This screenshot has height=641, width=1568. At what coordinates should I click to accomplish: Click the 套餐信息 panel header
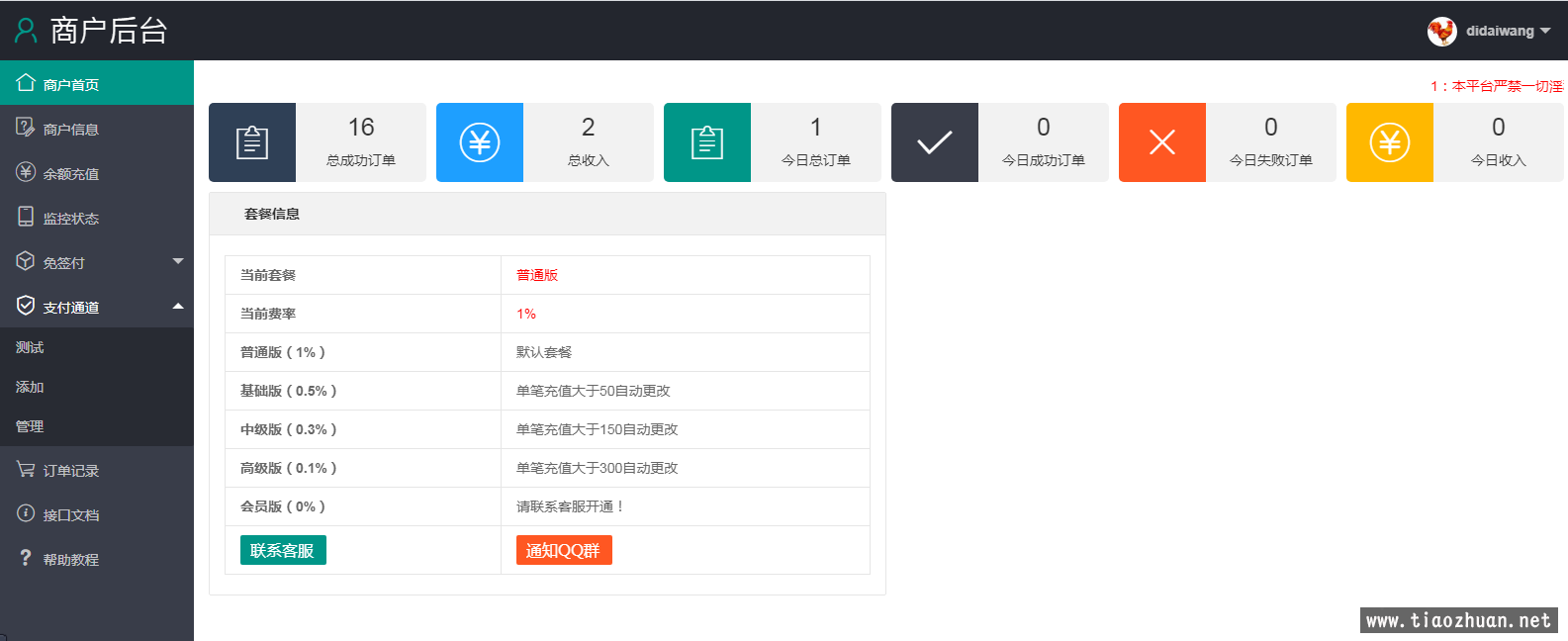[x=547, y=214]
